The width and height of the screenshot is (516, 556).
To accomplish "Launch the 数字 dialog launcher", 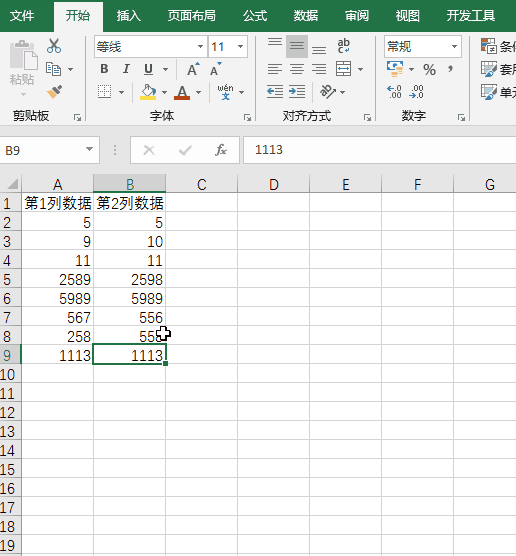I will pos(461,118).
